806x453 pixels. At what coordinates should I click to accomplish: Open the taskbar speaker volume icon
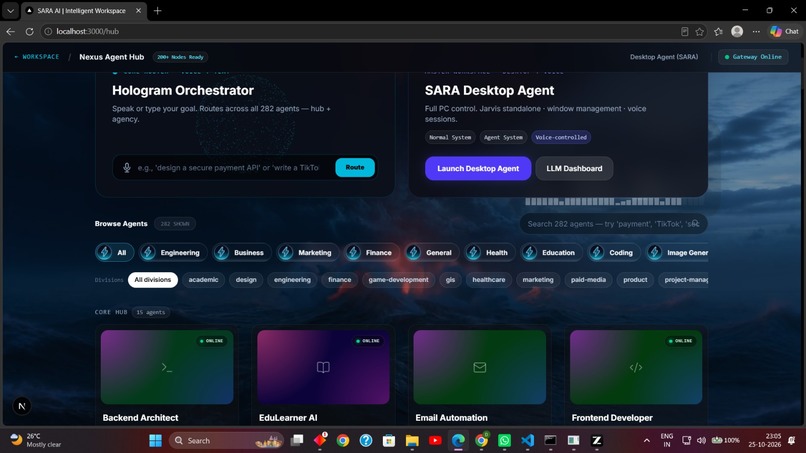point(701,441)
